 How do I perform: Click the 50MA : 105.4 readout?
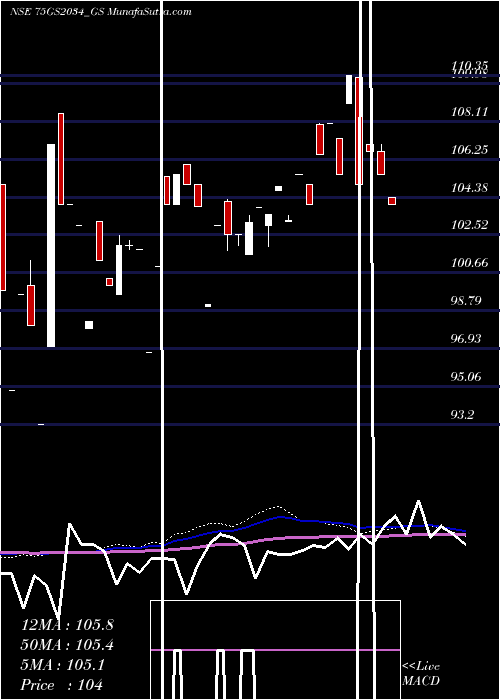[x=67, y=645]
